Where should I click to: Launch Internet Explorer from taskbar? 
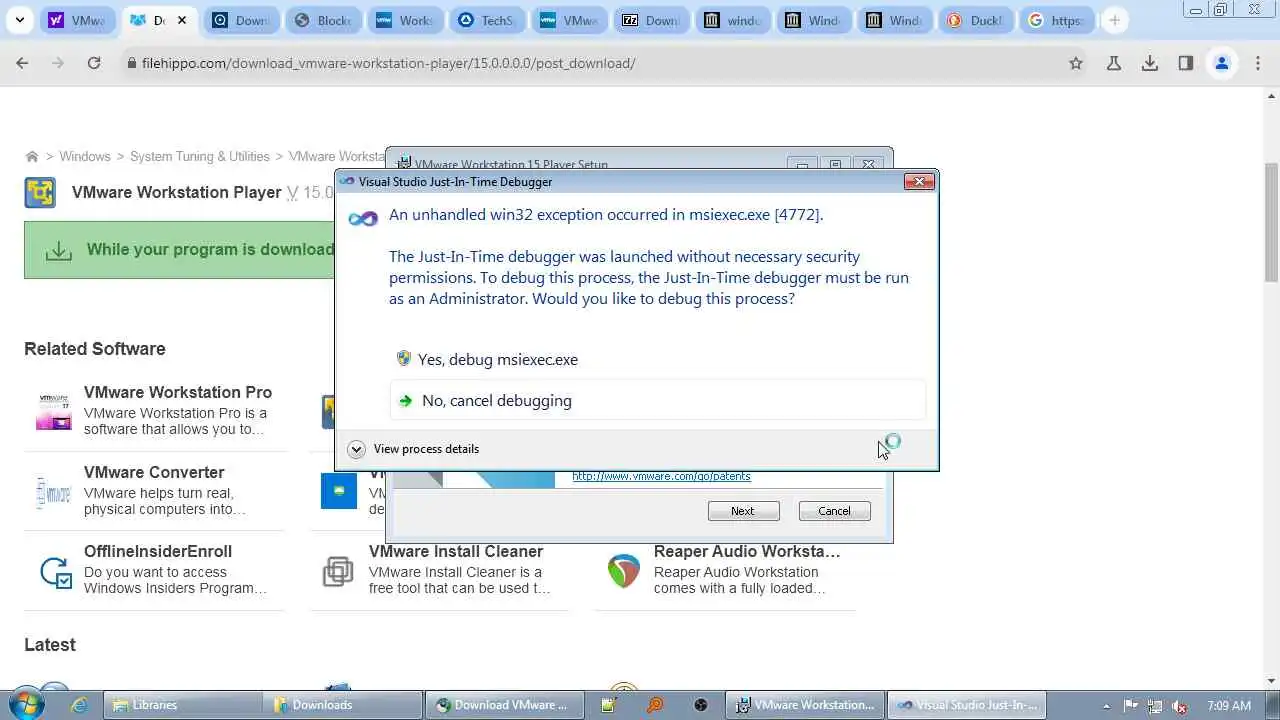(78, 705)
